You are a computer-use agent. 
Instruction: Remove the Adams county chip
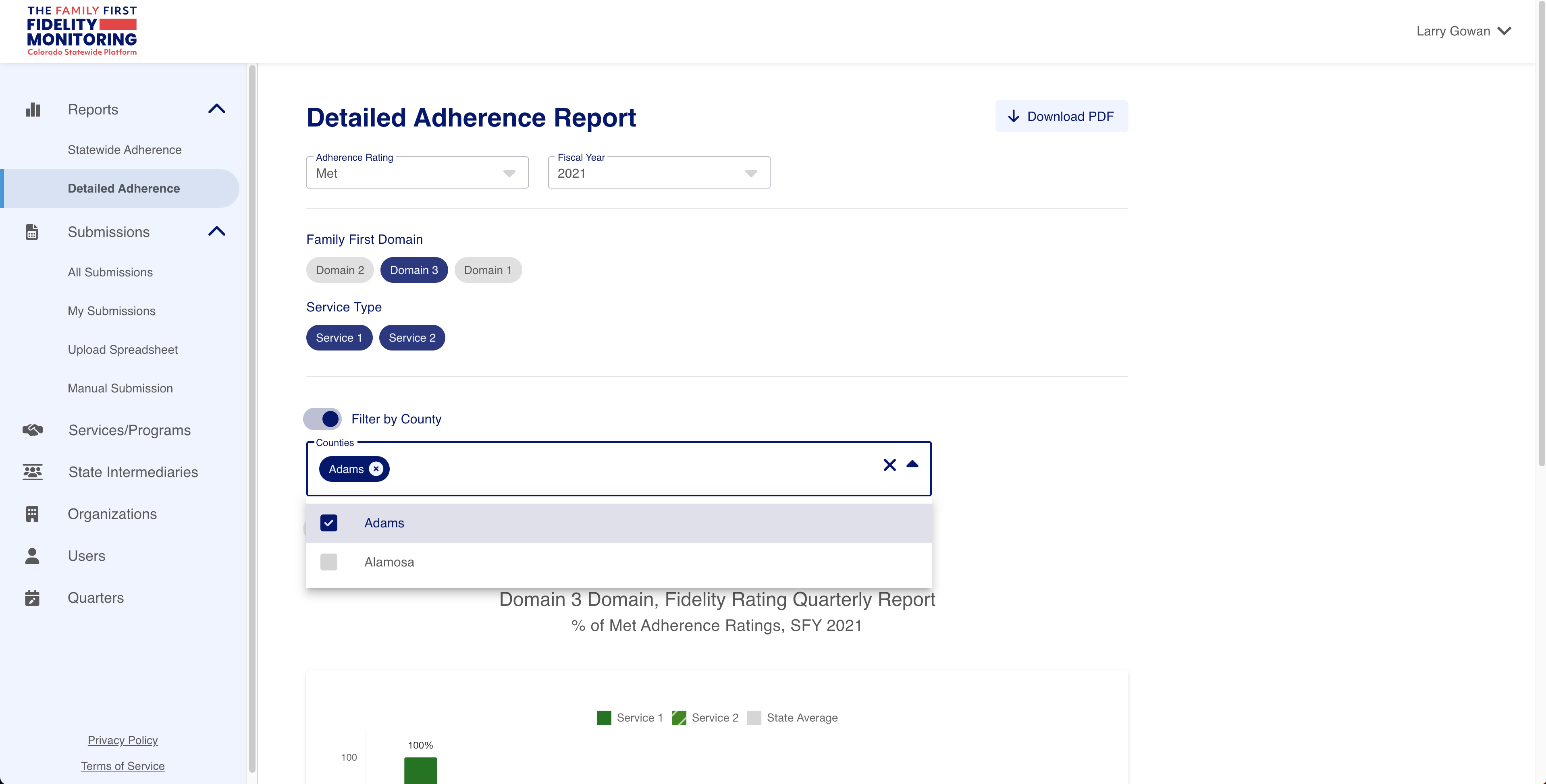click(376, 469)
